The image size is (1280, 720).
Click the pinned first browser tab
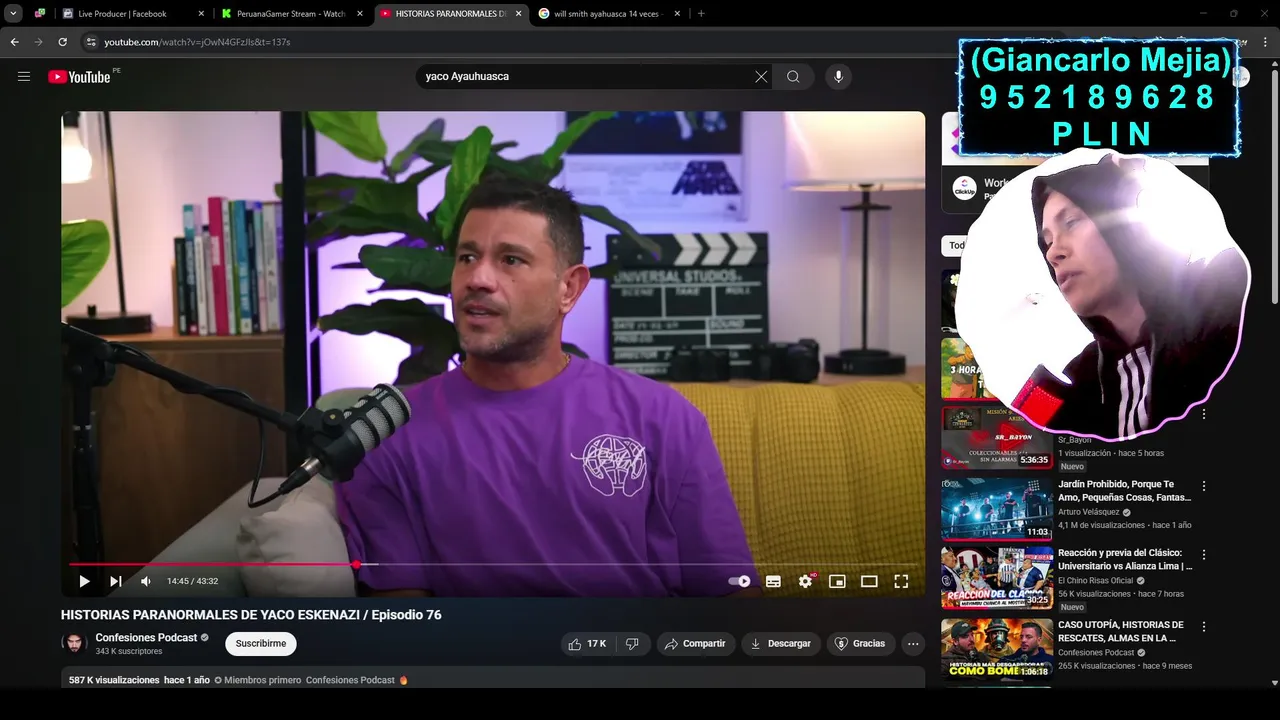pyautogui.click(x=40, y=14)
